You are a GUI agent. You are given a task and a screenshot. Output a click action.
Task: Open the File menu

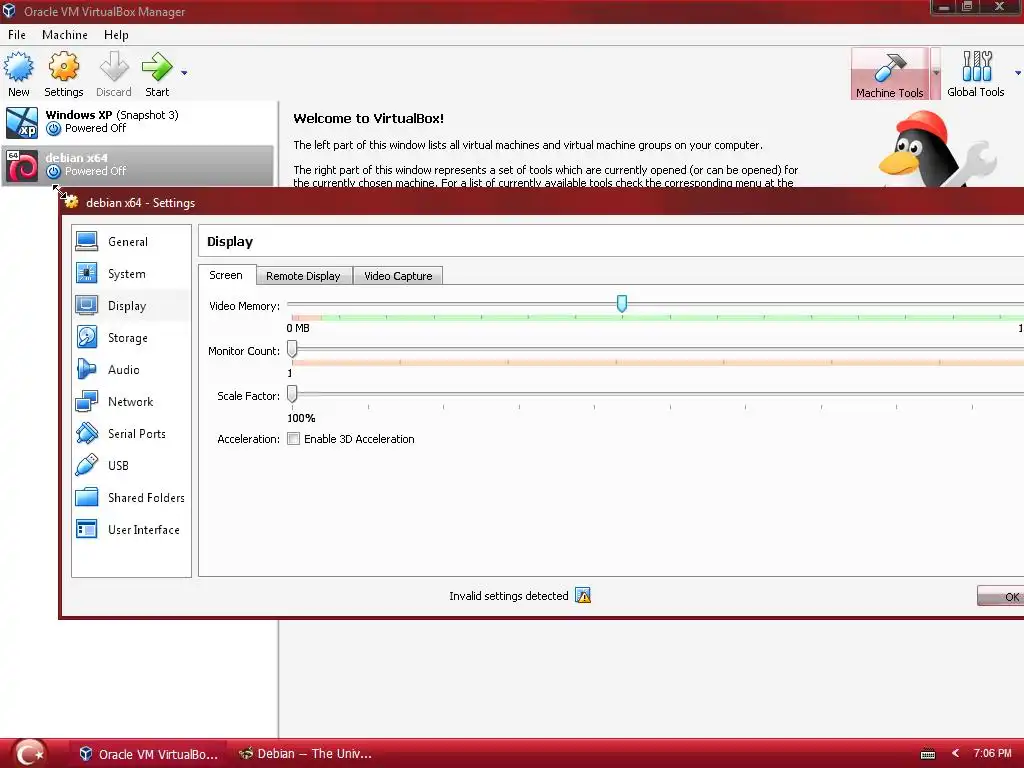coord(17,35)
